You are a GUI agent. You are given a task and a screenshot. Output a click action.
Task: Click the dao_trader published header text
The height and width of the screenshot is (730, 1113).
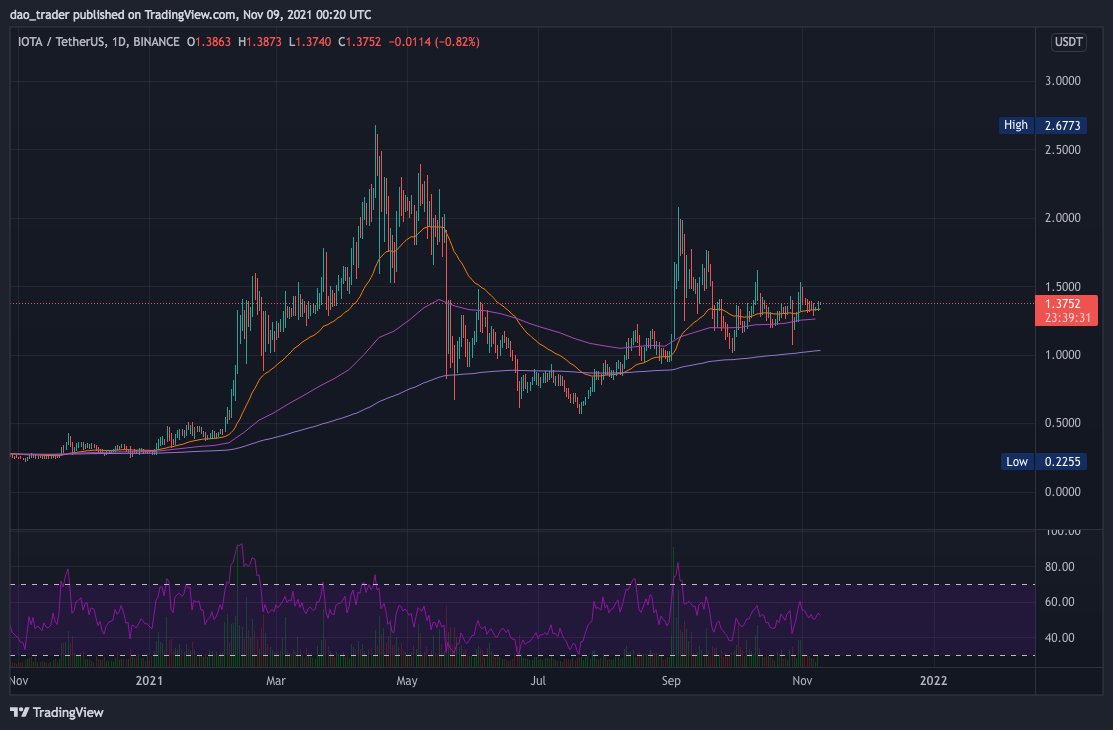tap(190, 14)
